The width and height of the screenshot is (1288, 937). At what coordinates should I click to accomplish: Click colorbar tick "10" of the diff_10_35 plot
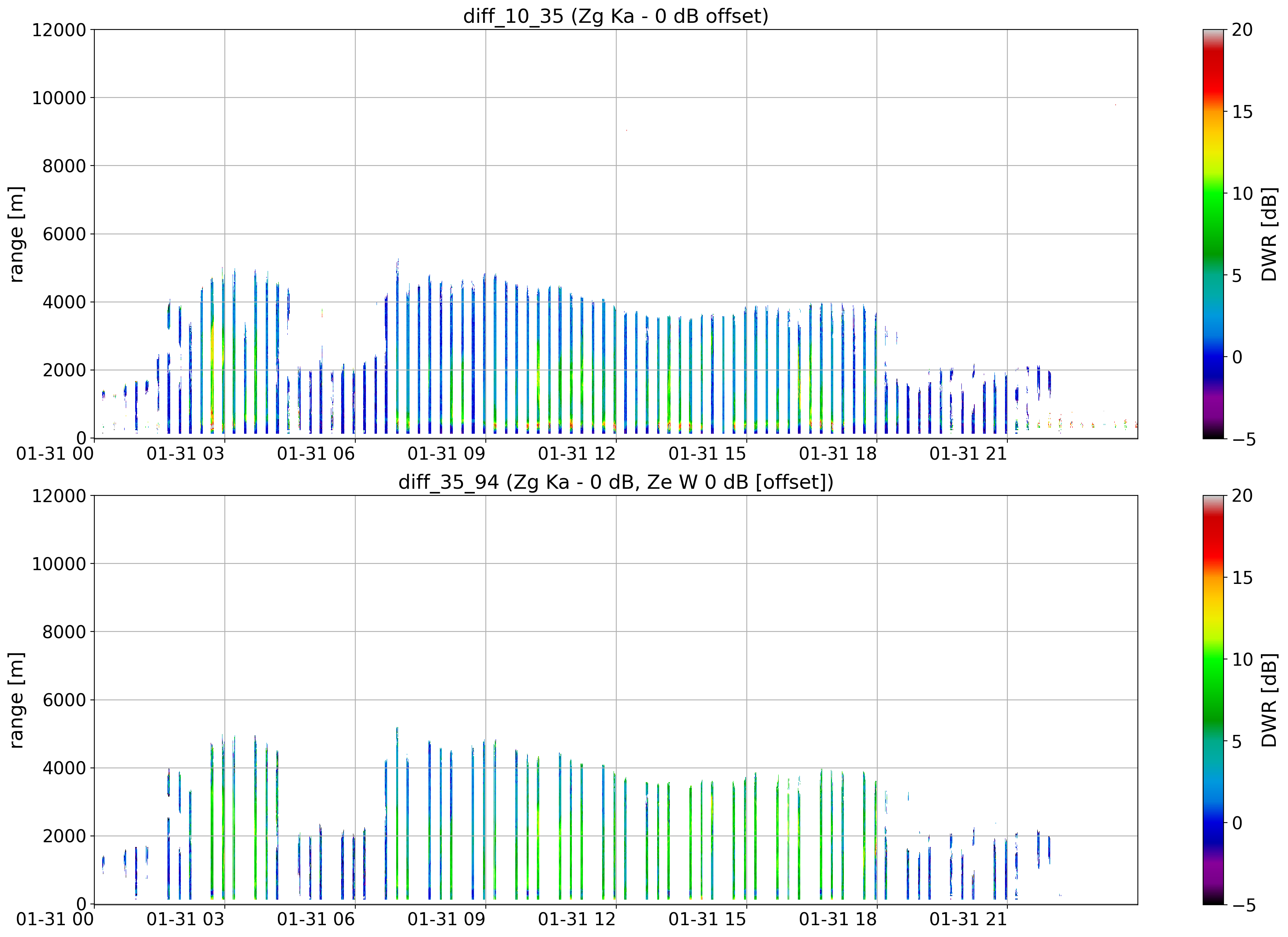(x=1242, y=194)
